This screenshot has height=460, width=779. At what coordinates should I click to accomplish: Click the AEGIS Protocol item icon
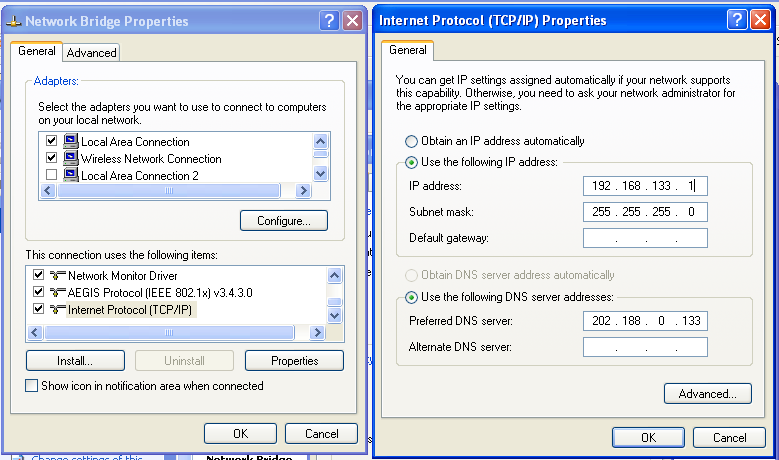[58, 293]
